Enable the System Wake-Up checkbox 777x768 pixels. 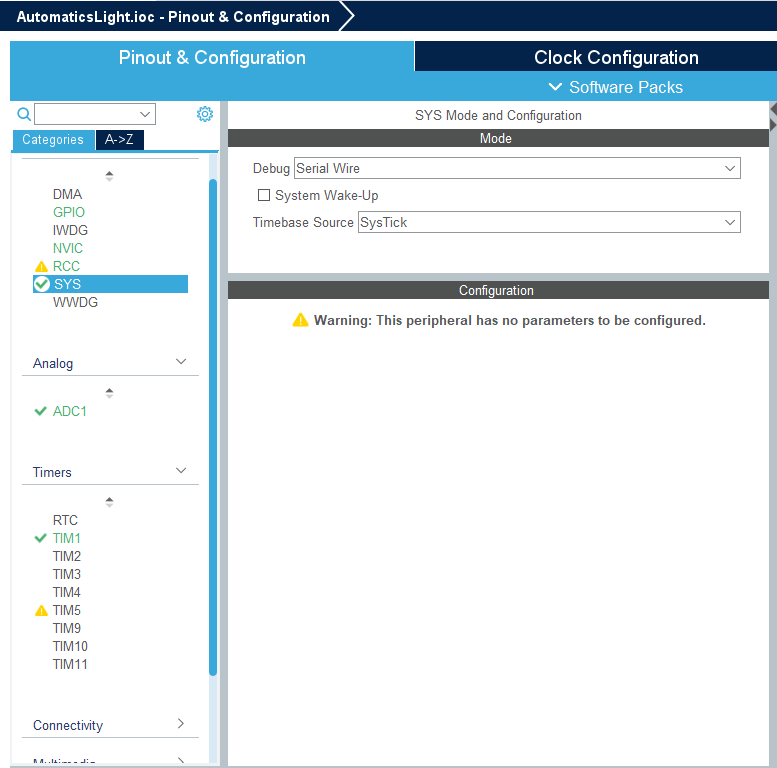click(x=264, y=195)
